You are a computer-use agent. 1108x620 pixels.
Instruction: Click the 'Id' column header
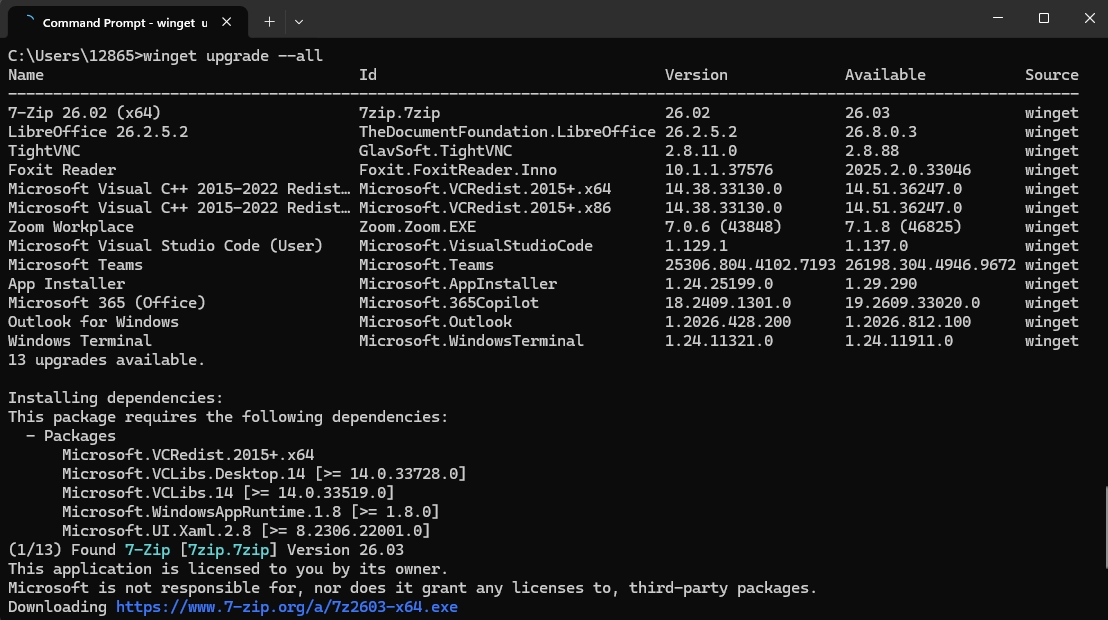tap(367, 75)
